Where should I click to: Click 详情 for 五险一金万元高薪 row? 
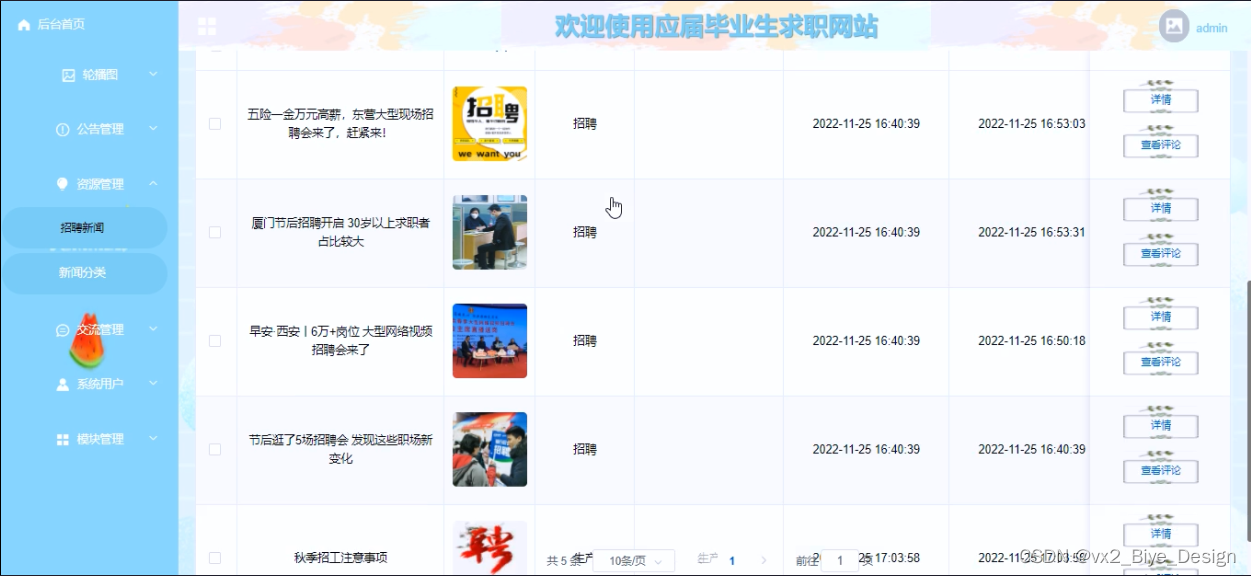click(x=1160, y=100)
